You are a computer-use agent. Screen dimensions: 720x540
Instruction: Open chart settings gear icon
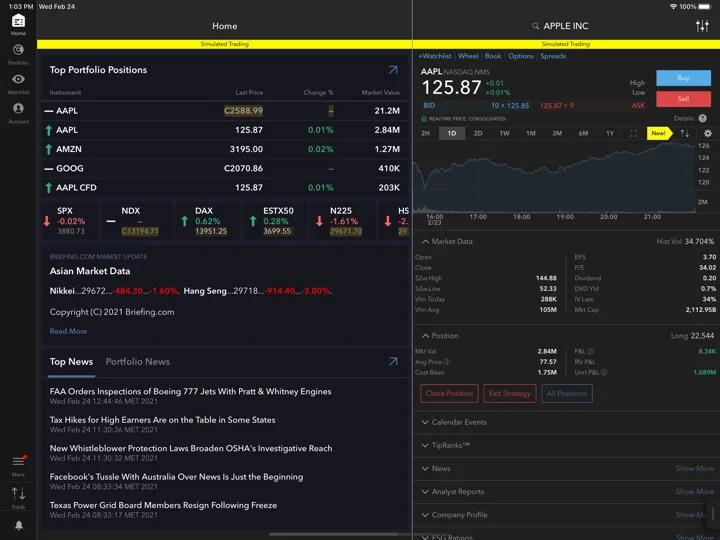708,133
